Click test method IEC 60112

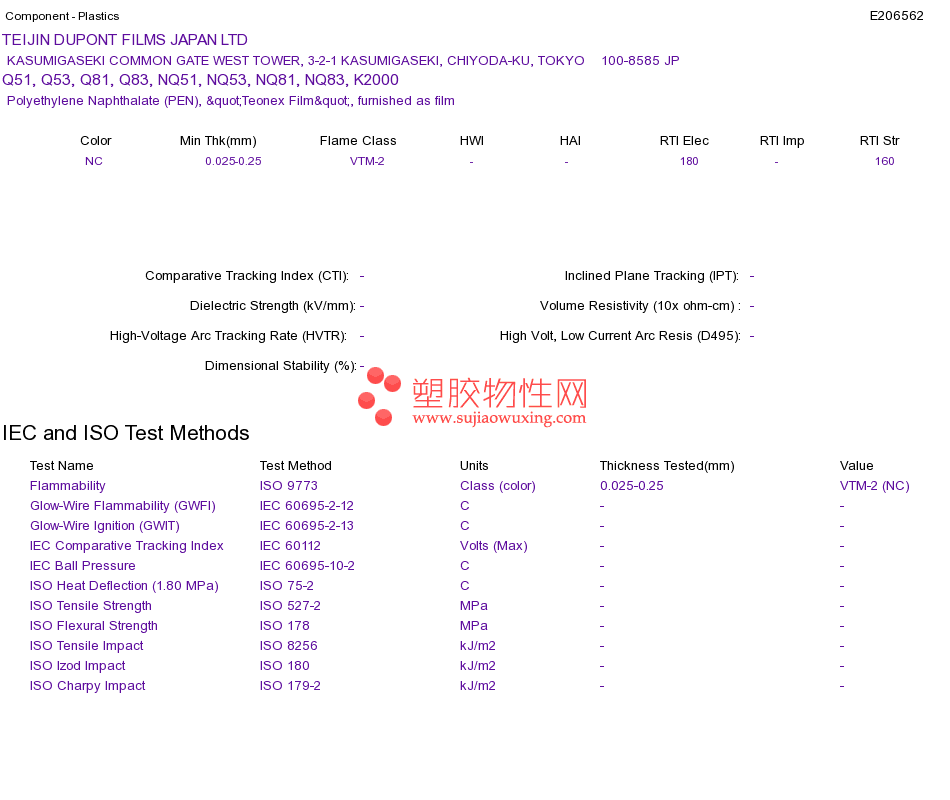[290, 545]
